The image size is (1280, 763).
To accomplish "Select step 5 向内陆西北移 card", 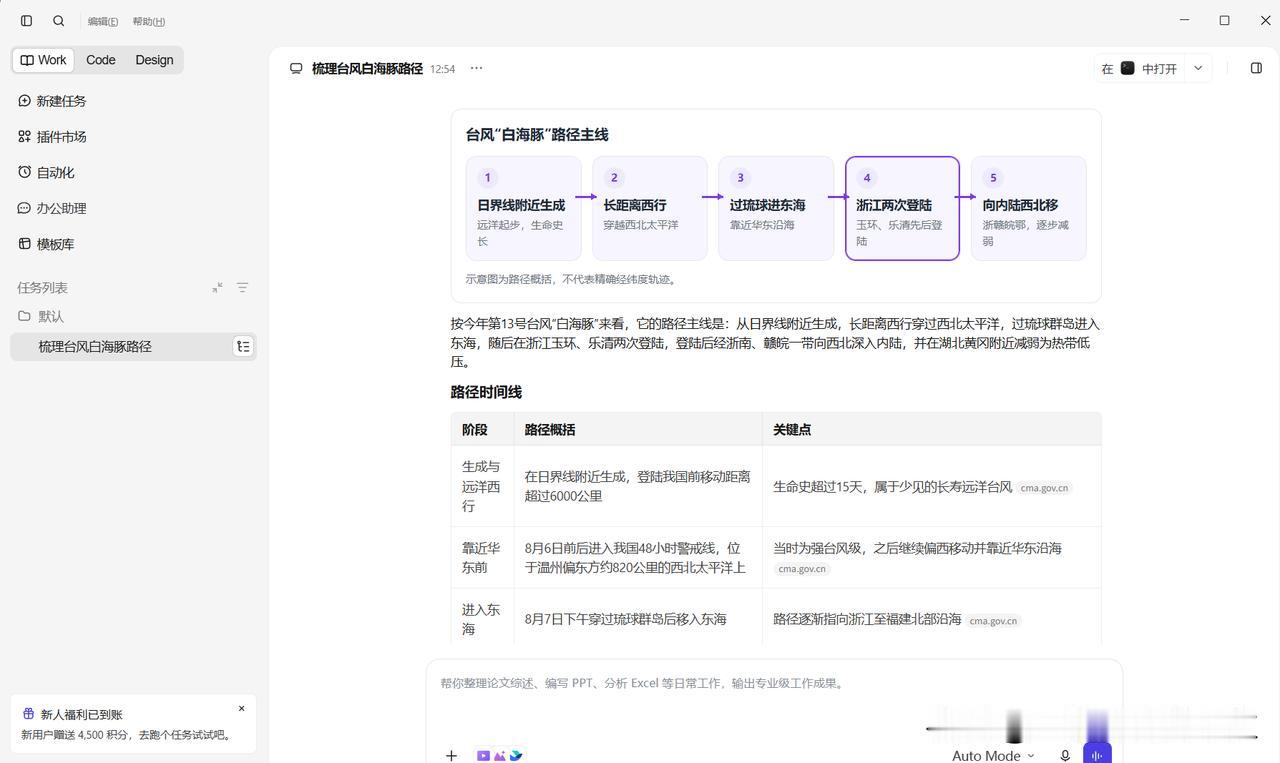I will click(1028, 208).
